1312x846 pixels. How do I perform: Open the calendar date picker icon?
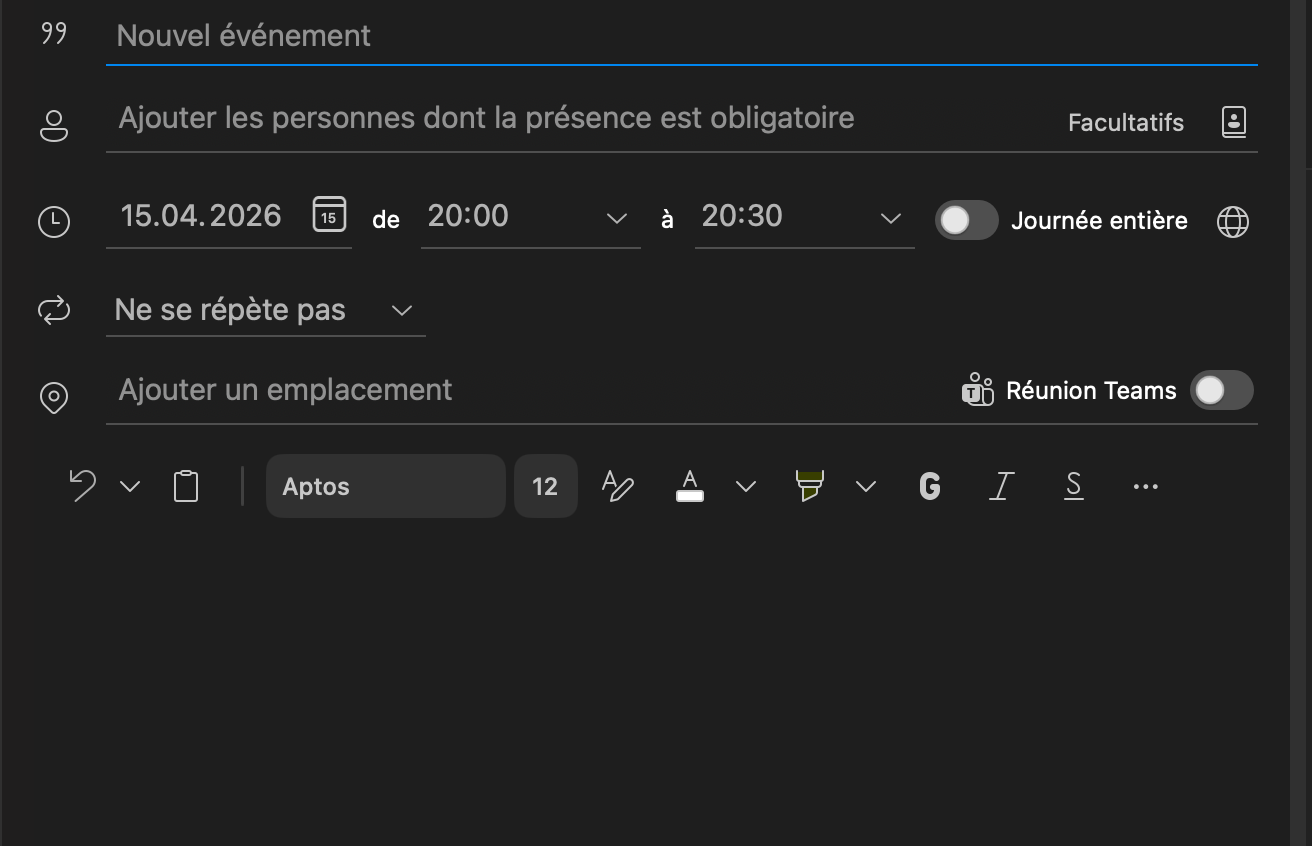pyautogui.click(x=329, y=215)
